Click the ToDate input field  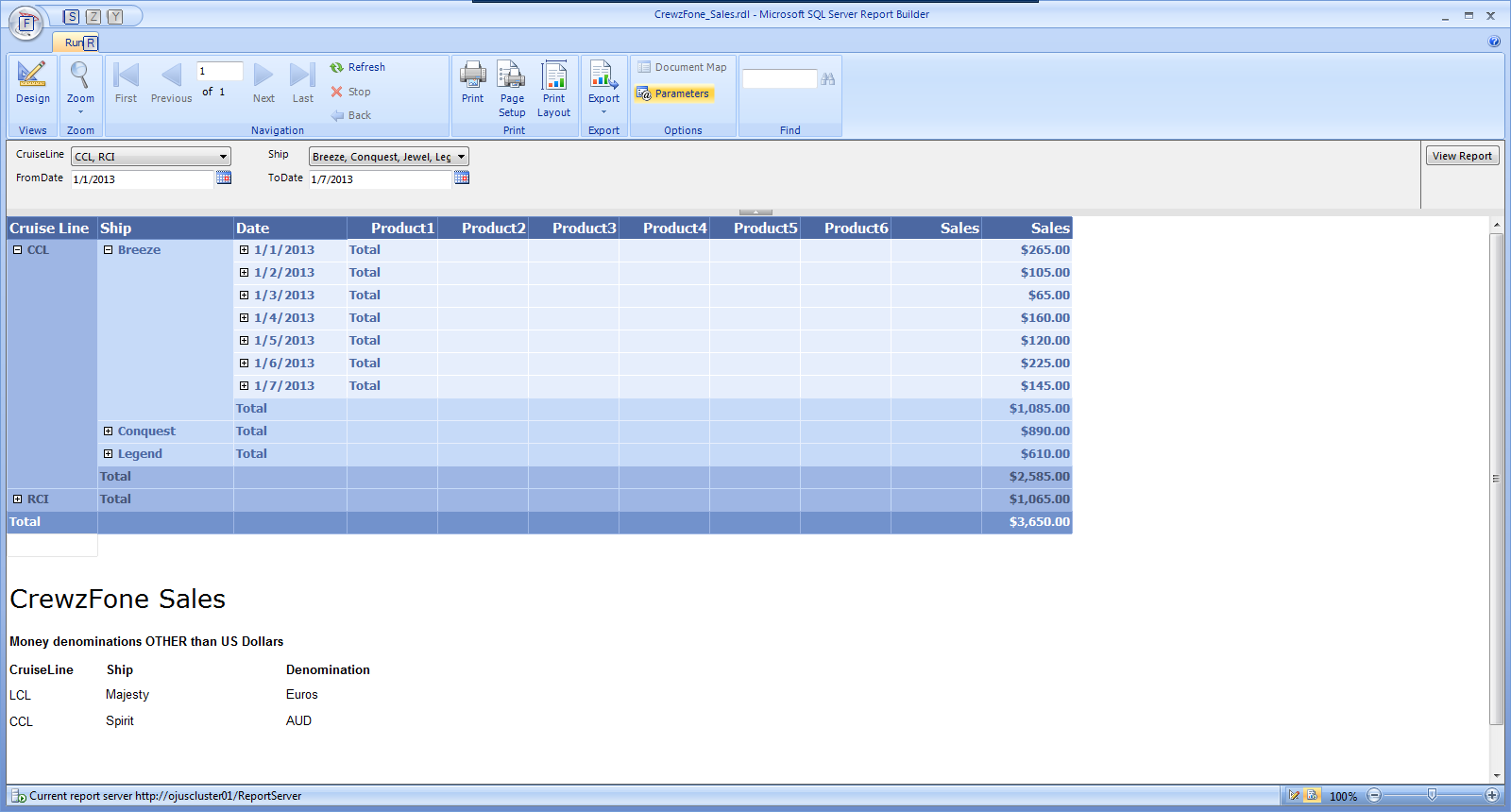point(381,178)
